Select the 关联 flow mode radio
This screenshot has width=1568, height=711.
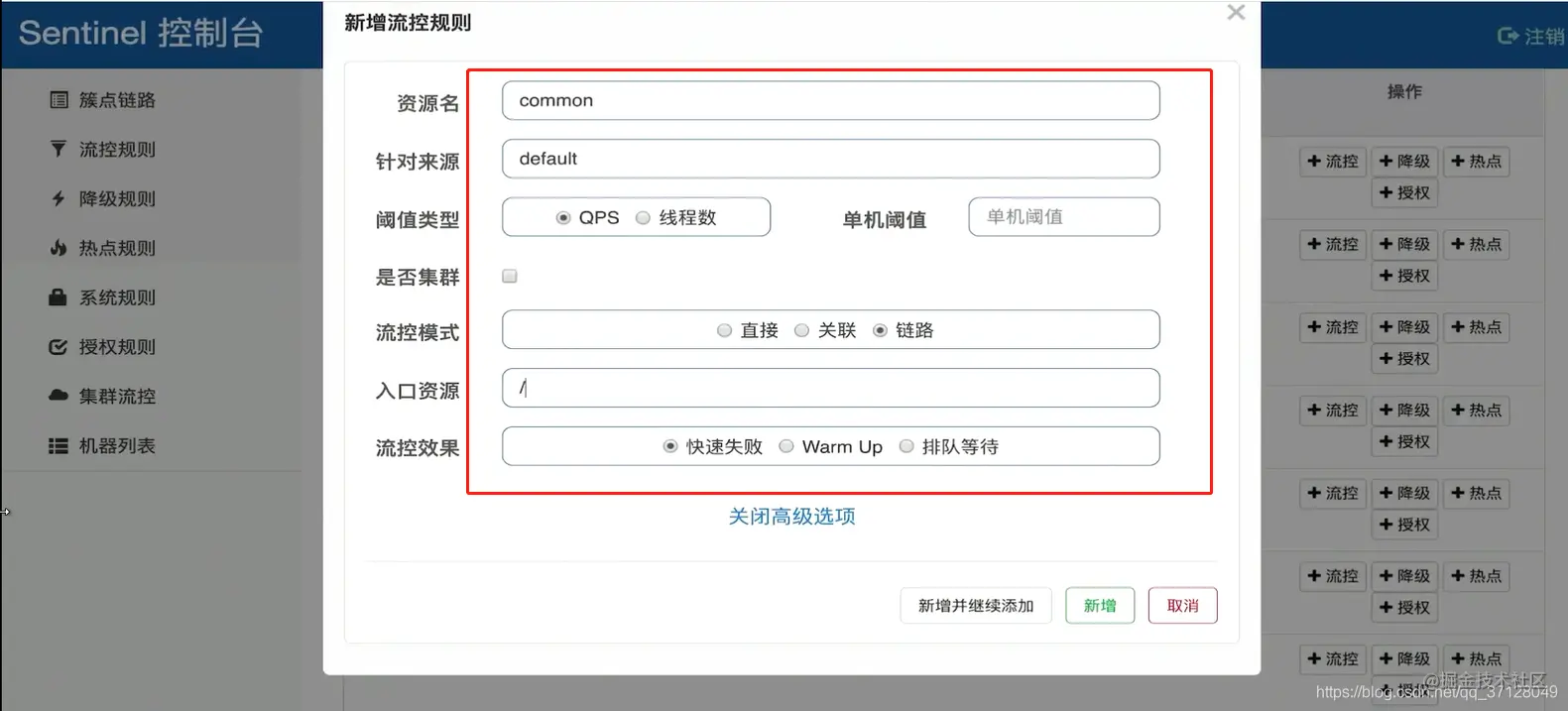(x=801, y=330)
